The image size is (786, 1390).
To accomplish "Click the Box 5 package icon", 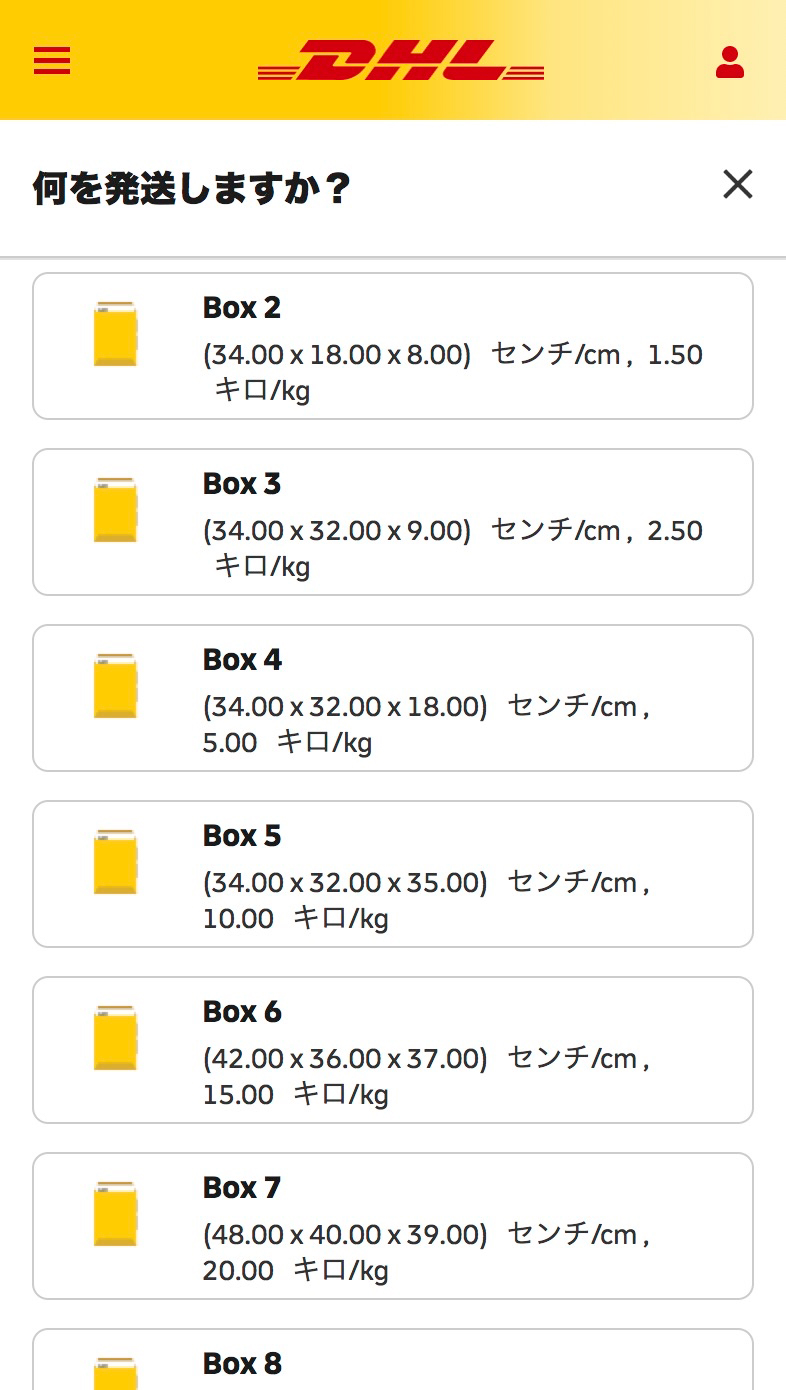I will click(x=115, y=862).
